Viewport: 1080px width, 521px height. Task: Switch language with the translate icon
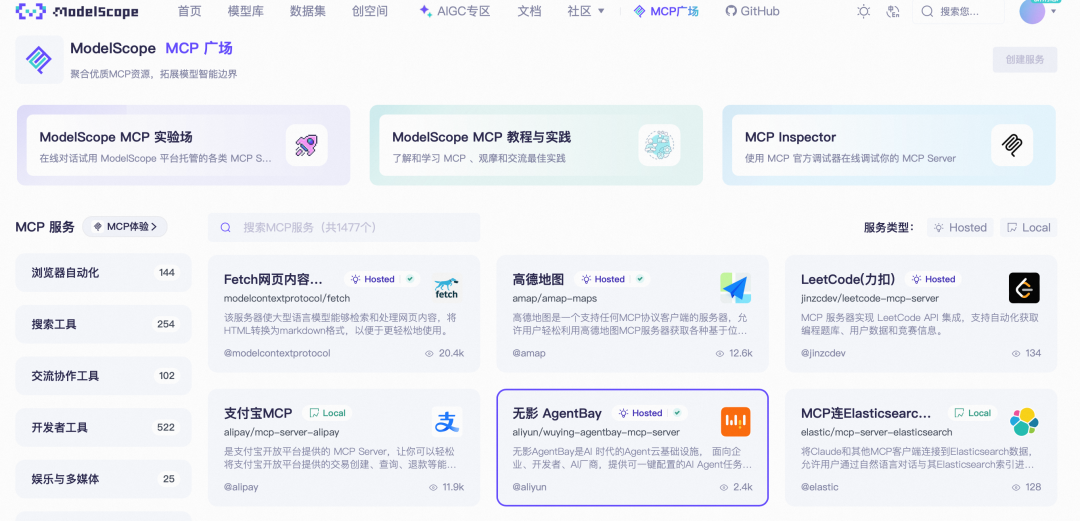tap(893, 12)
